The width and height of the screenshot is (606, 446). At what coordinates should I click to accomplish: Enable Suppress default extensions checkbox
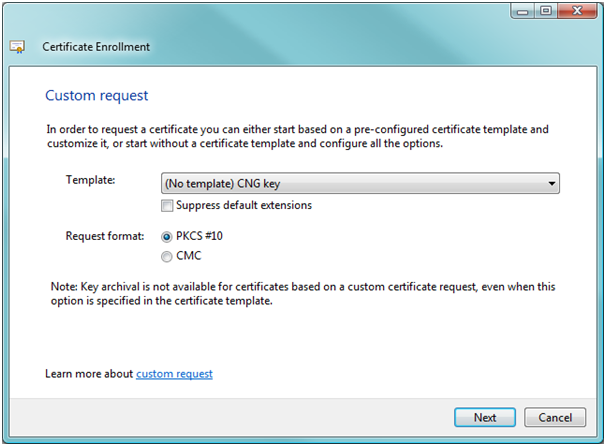pos(167,206)
